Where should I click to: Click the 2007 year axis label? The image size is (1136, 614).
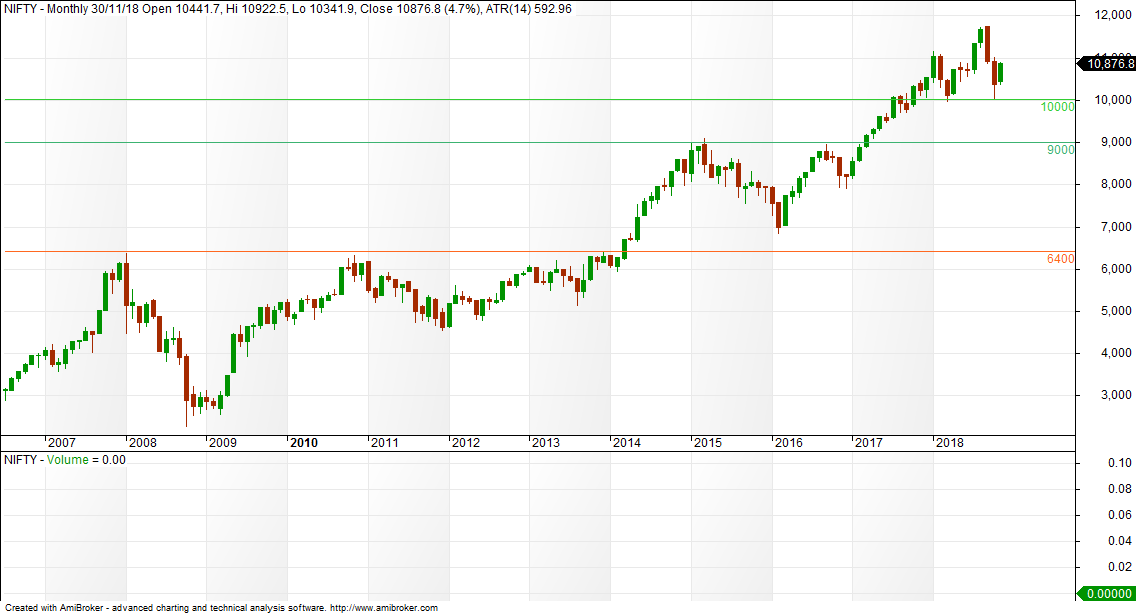coord(61,441)
